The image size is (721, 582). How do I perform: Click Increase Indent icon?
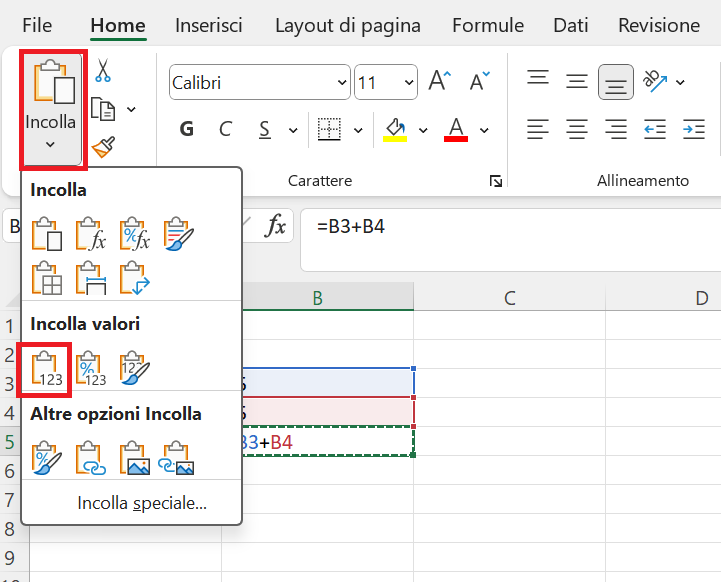pyautogui.click(x=694, y=129)
